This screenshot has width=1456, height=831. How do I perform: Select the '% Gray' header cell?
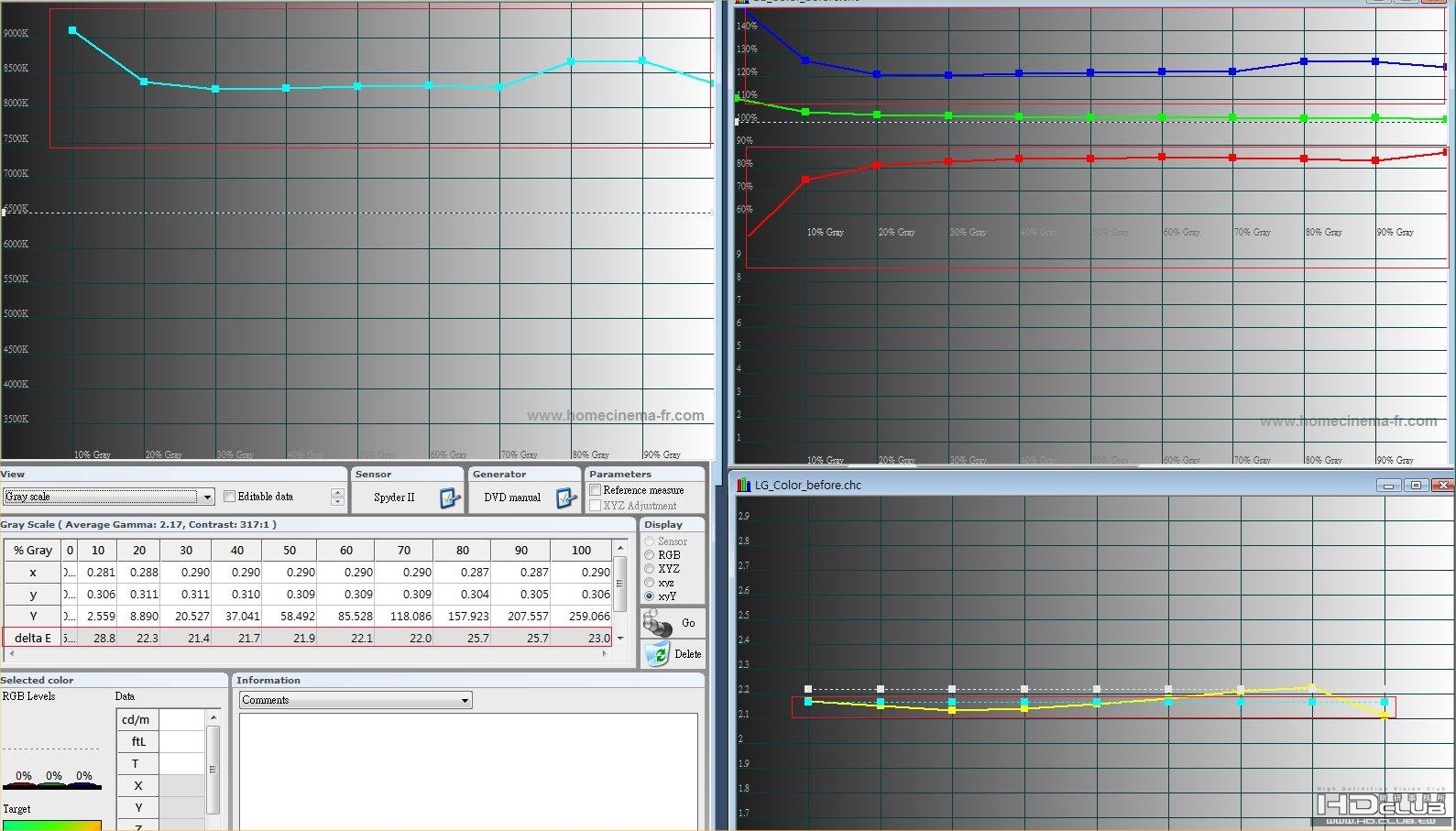click(33, 551)
